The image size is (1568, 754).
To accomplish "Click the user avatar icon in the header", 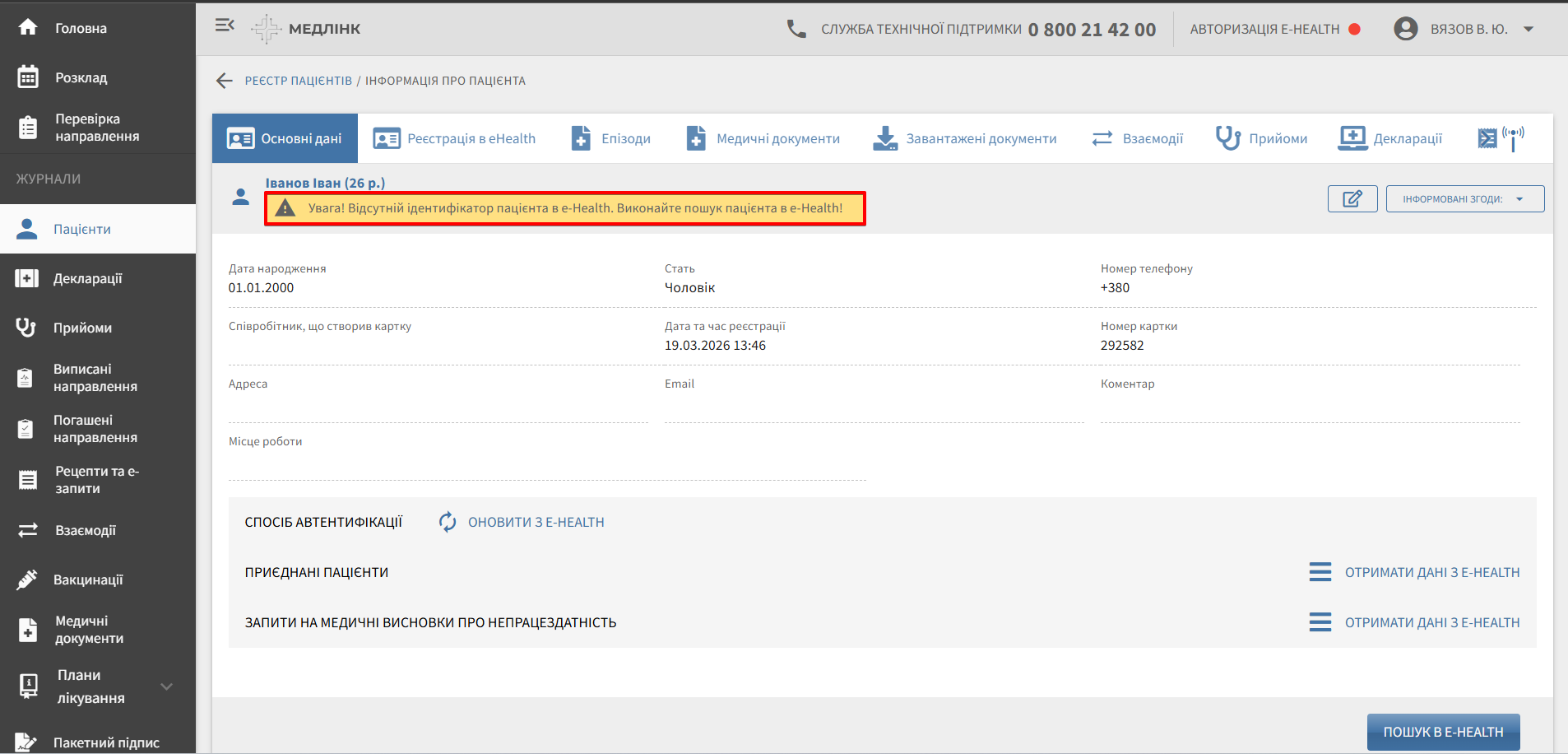I will click(x=1405, y=29).
